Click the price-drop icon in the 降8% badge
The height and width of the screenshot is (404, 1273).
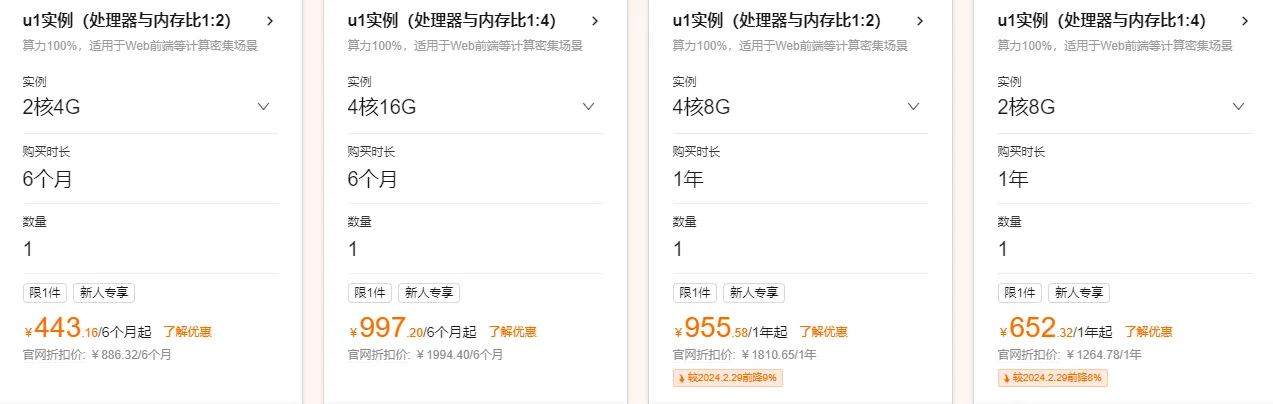1007,378
